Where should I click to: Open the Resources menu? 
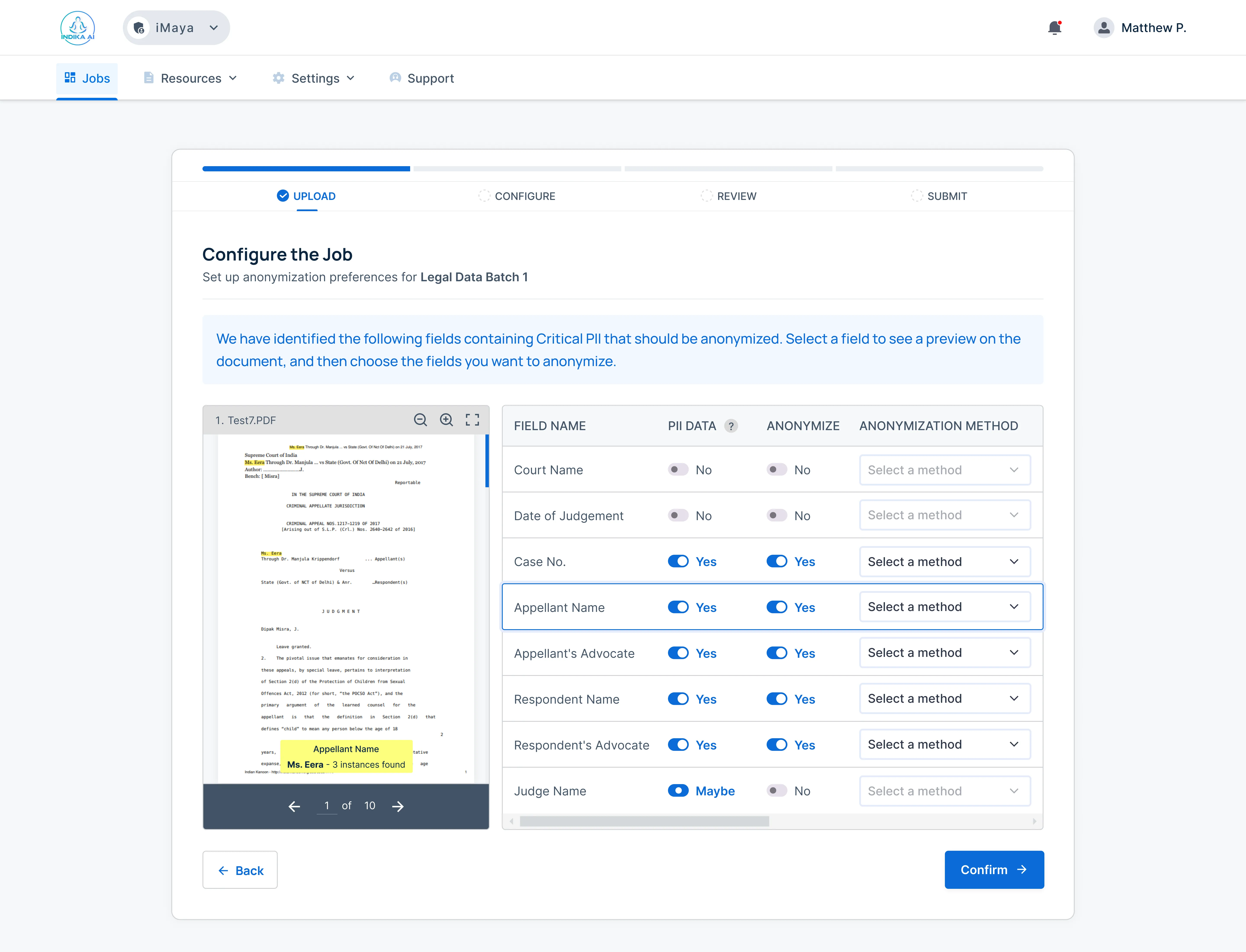point(190,78)
